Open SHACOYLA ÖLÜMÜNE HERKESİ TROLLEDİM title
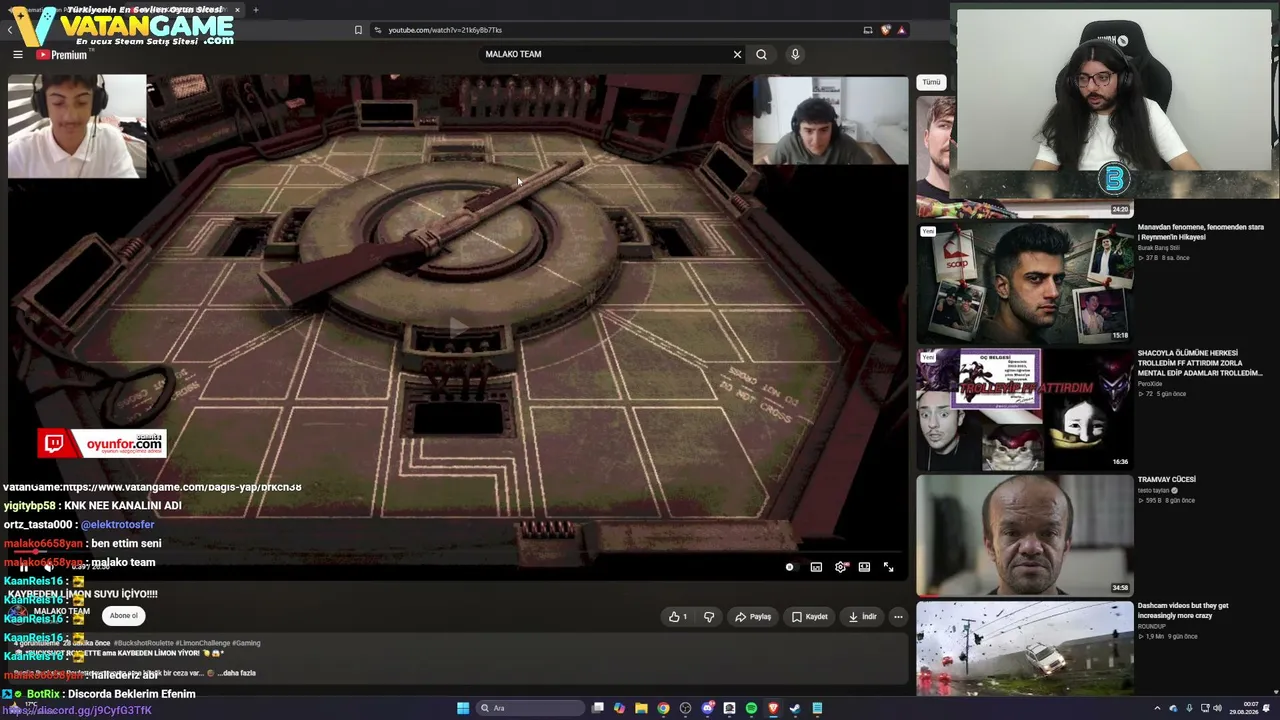Viewport: 1280px width, 720px height. pos(1200,363)
